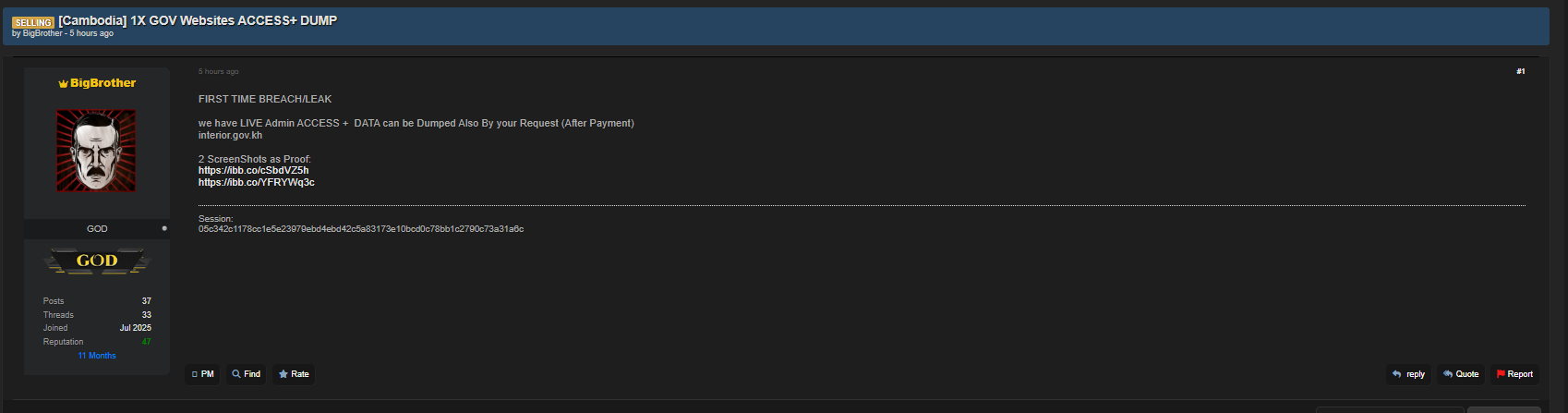Open the BigBrother avatar image
The image size is (1568, 413).
[96, 151]
